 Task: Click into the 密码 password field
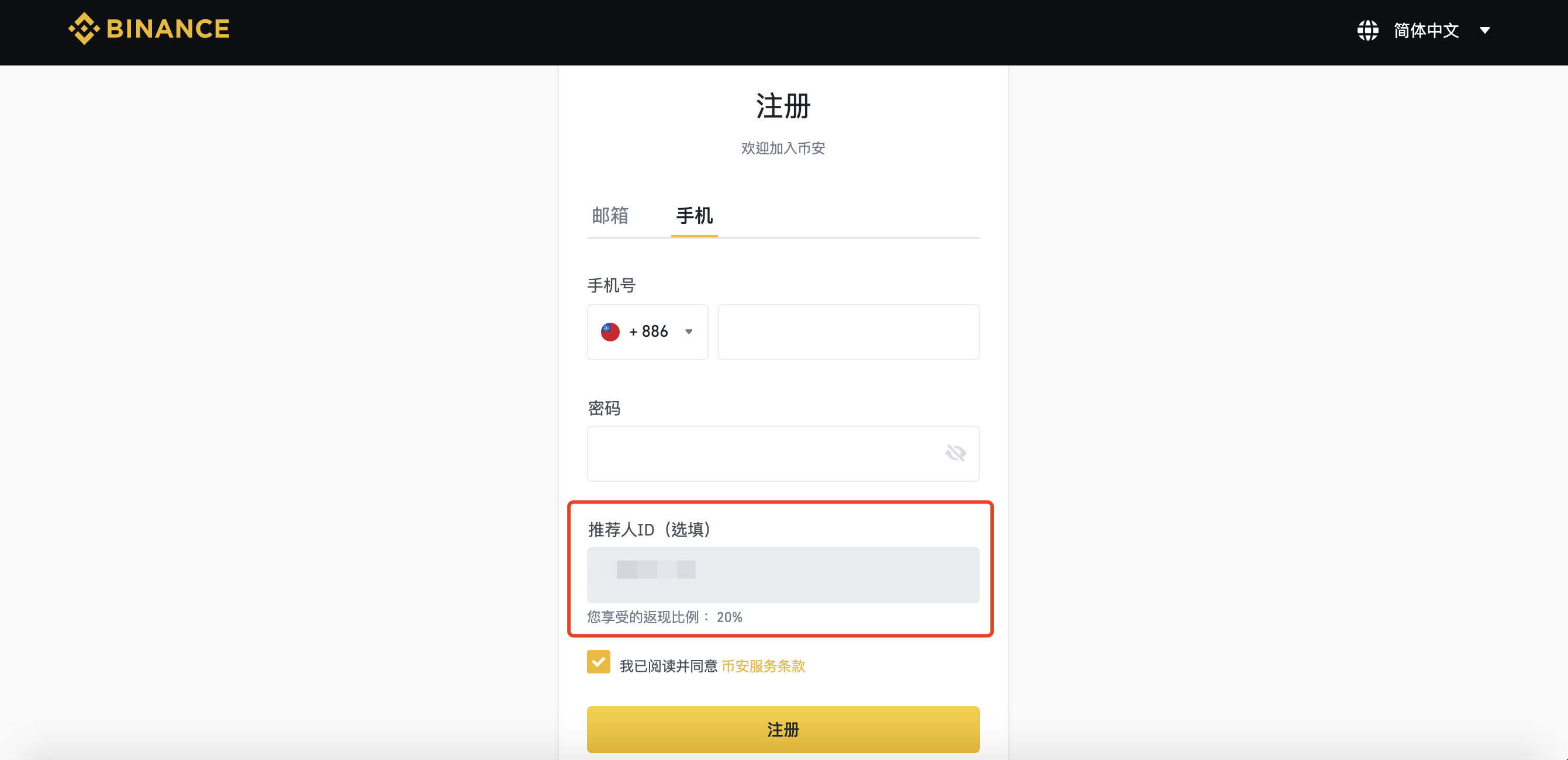click(x=761, y=453)
